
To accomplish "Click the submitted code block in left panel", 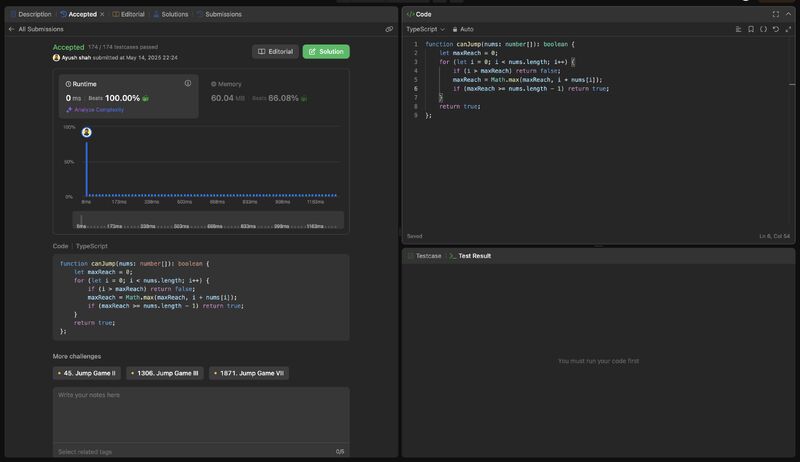I will click(x=201, y=297).
